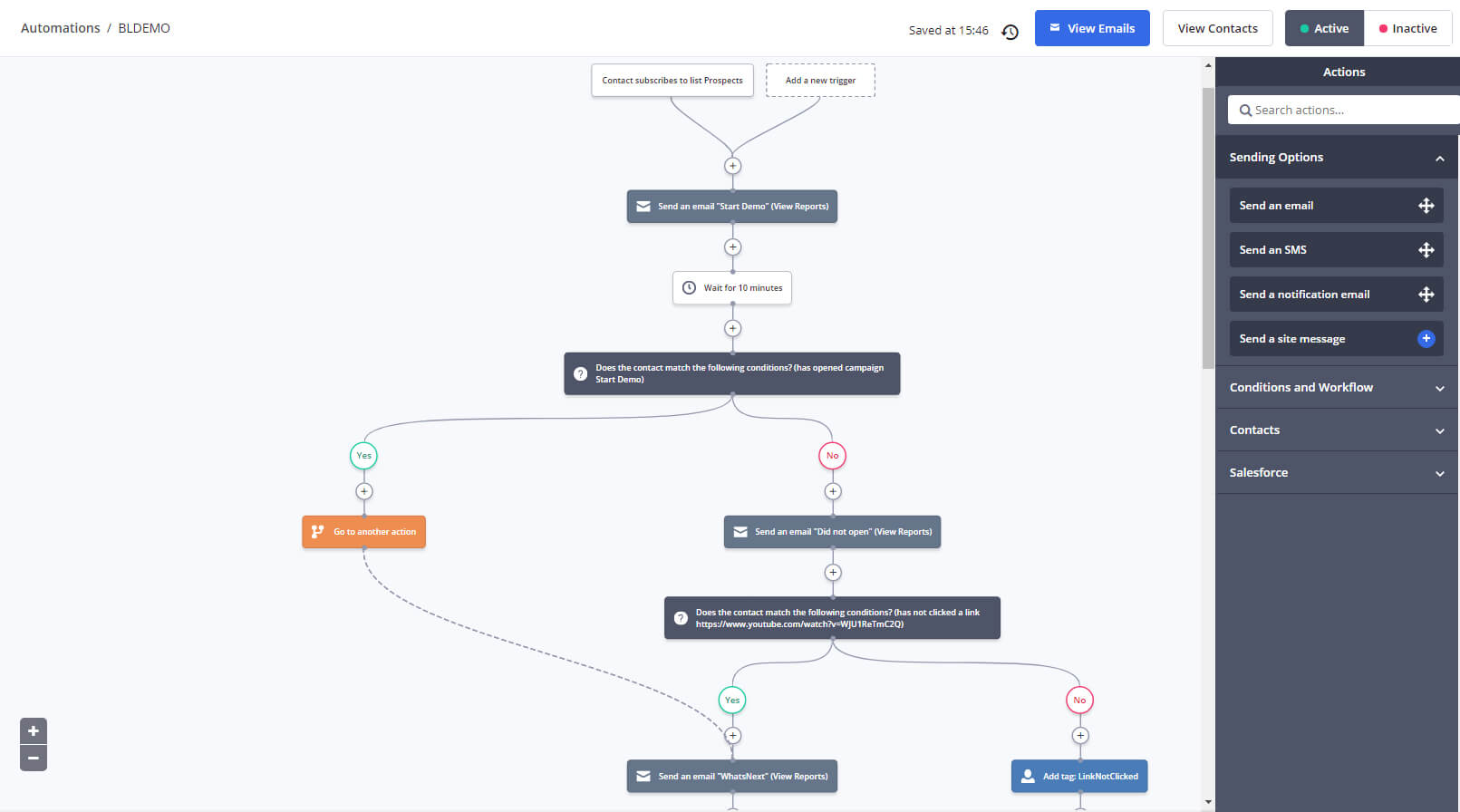Set automation status to Inactive
Viewport: 1460px width, 812px height.
coord(1407,29)
